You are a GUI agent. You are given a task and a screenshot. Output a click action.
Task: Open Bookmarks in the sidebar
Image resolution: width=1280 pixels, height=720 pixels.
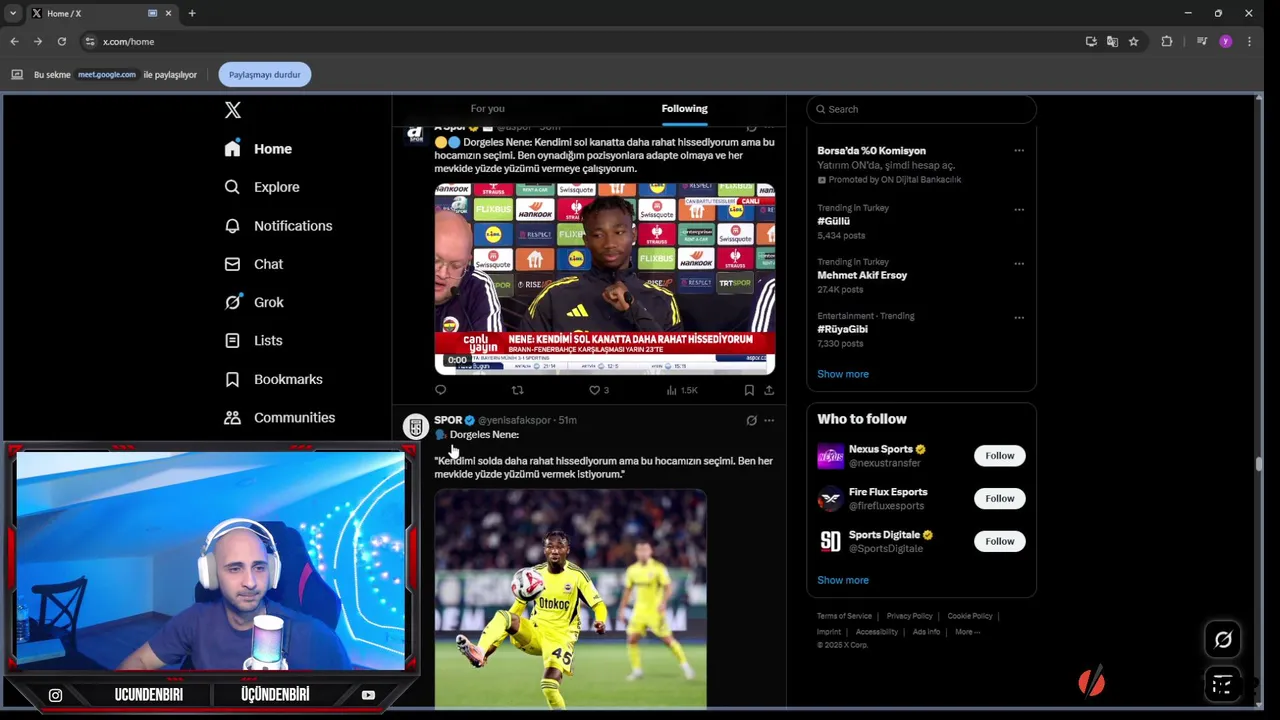tap(274, 379)
